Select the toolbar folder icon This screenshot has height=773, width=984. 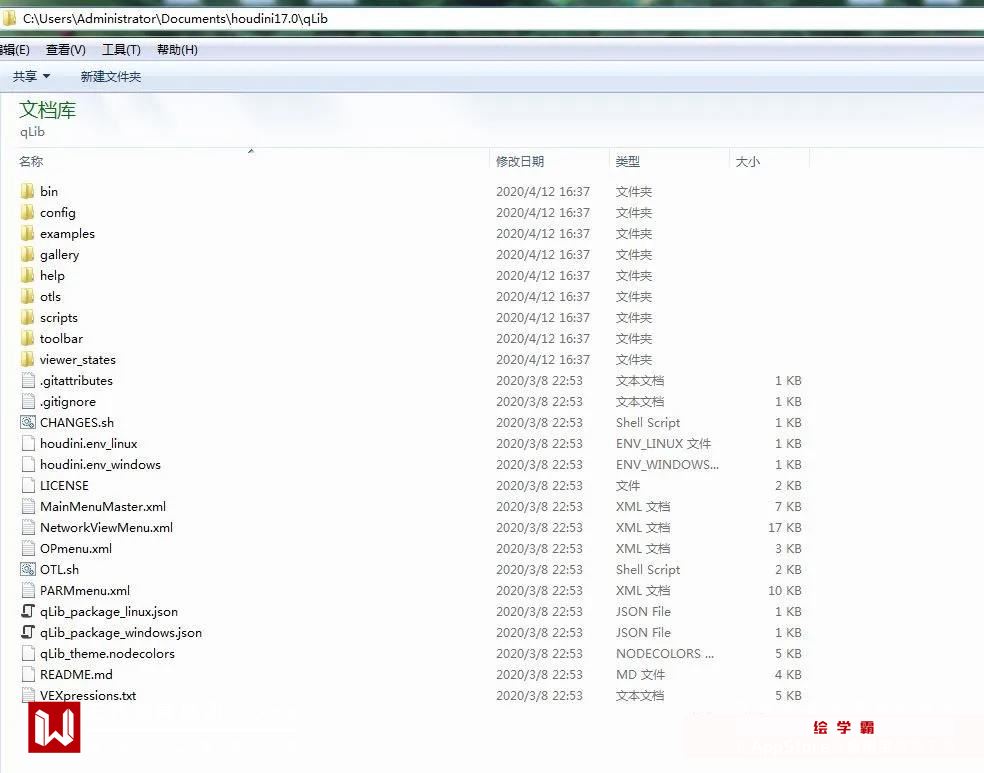[28, 339]
